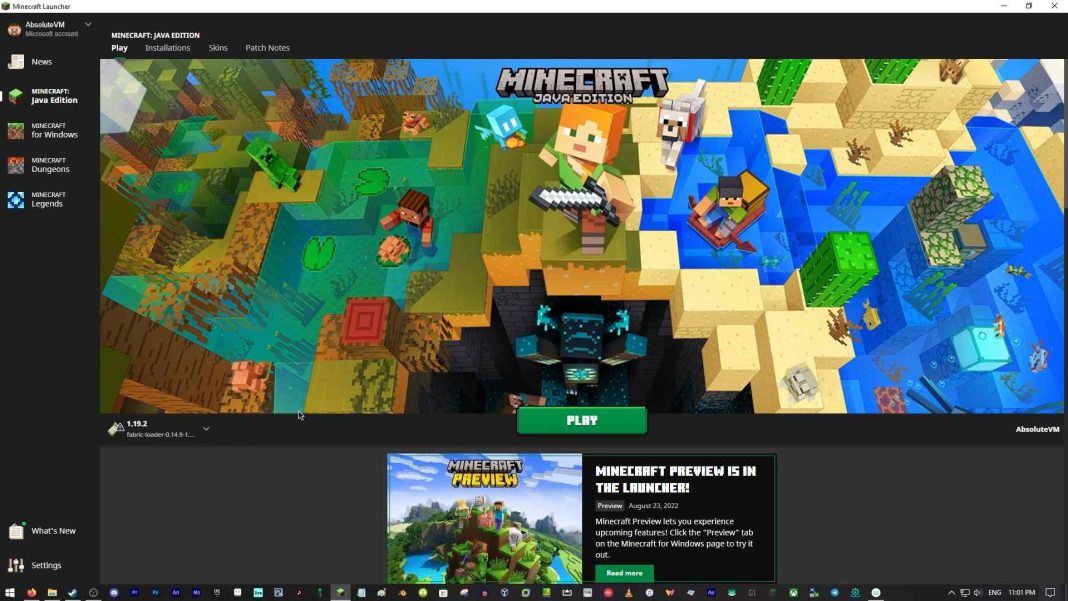Viewport: 1068px width, 601px height.
Task: Click the 'Minecraft Preview is in the Launcher!' headline
Action: 675,479
